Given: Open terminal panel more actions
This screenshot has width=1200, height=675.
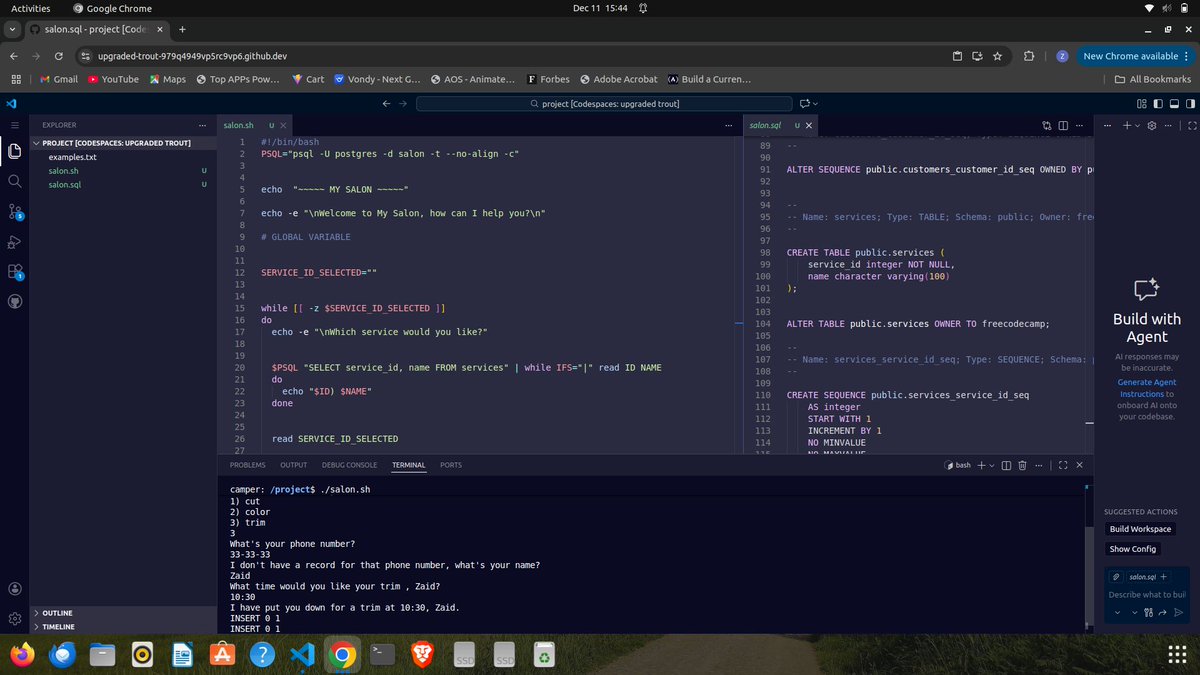Looking at the screenshot, I should 1038,465.
